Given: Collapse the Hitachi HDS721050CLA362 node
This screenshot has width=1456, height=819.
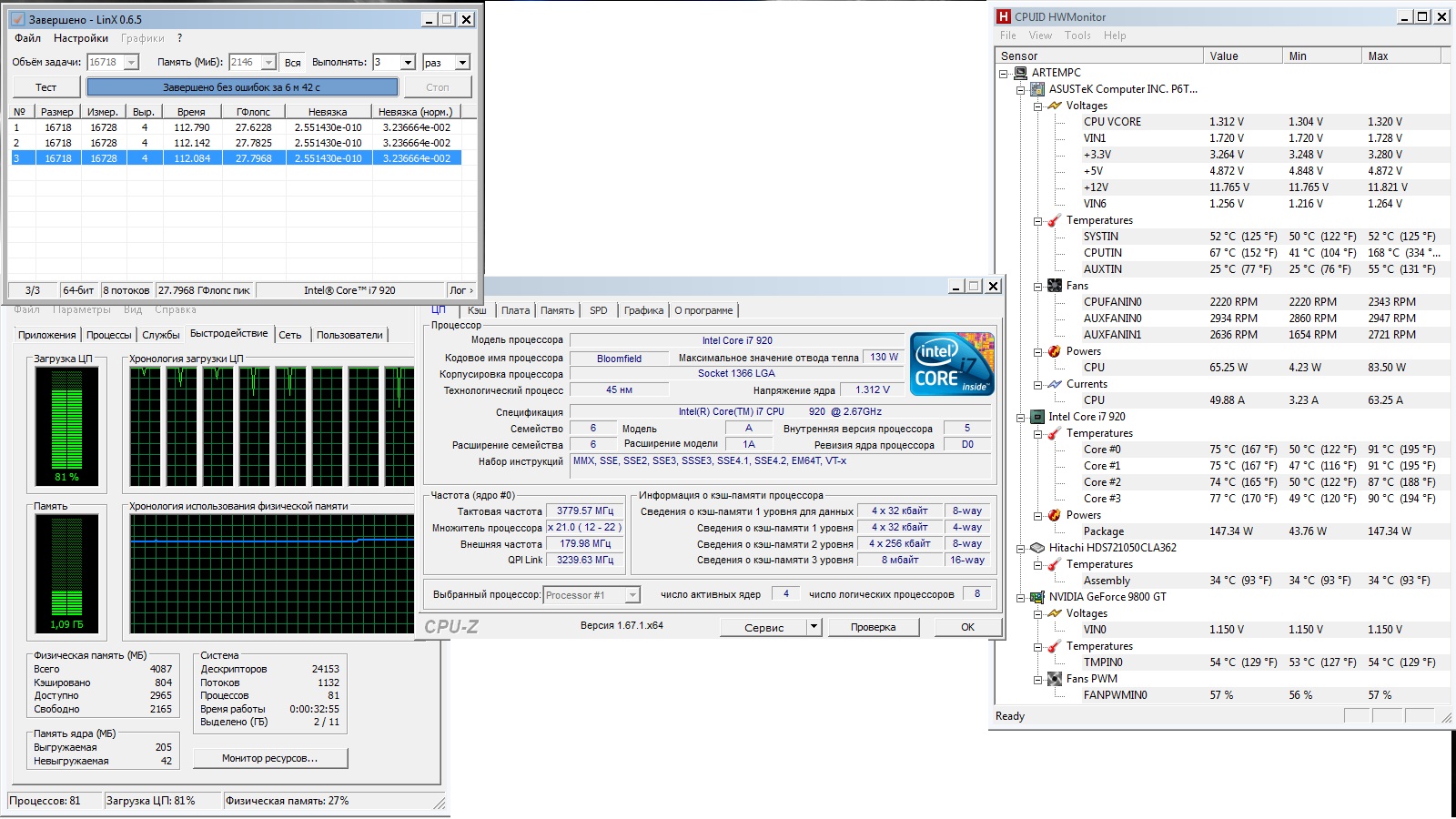Looking at the screenshot, I should 1021,549.
